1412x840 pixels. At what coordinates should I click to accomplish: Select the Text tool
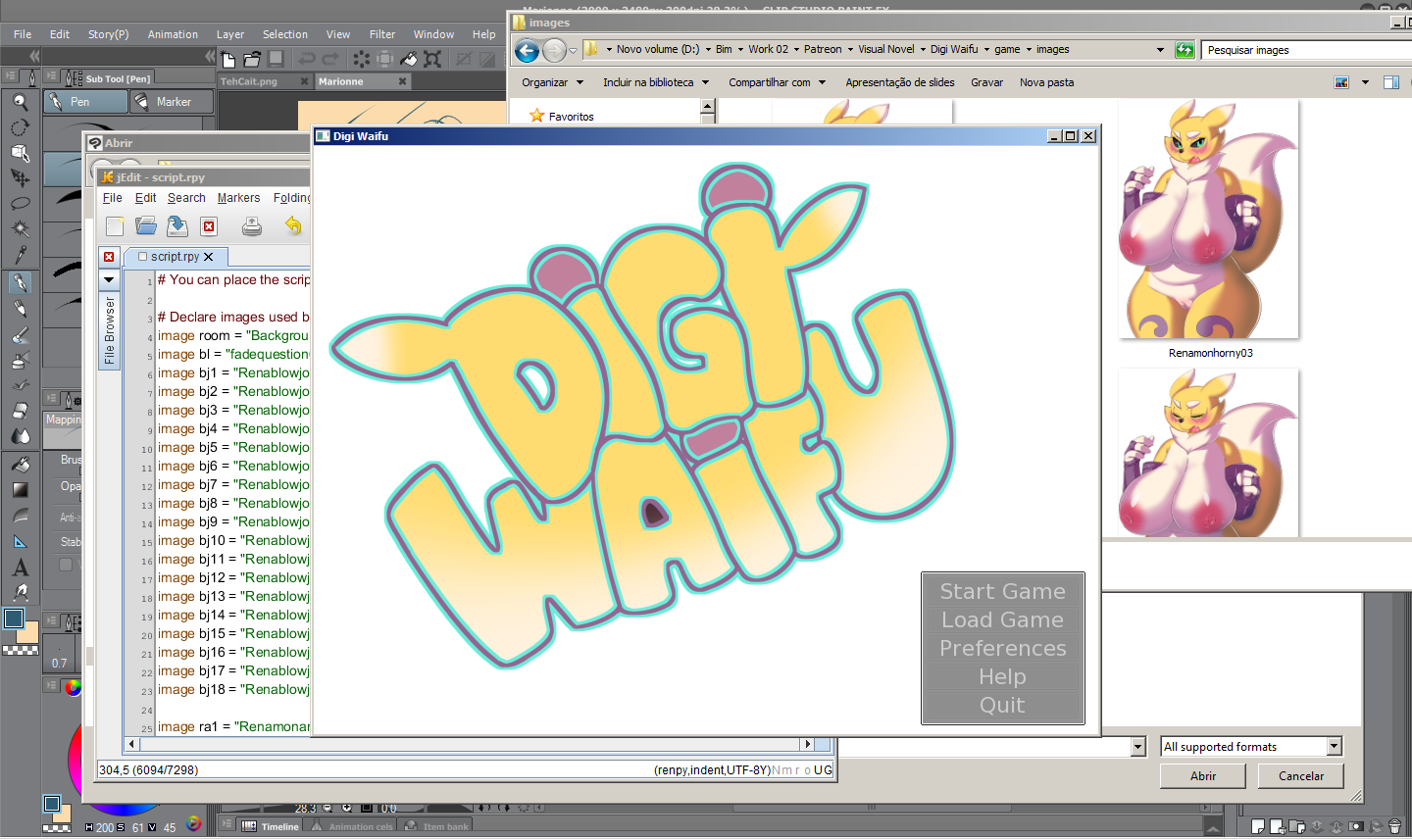[x=20, y=568]
